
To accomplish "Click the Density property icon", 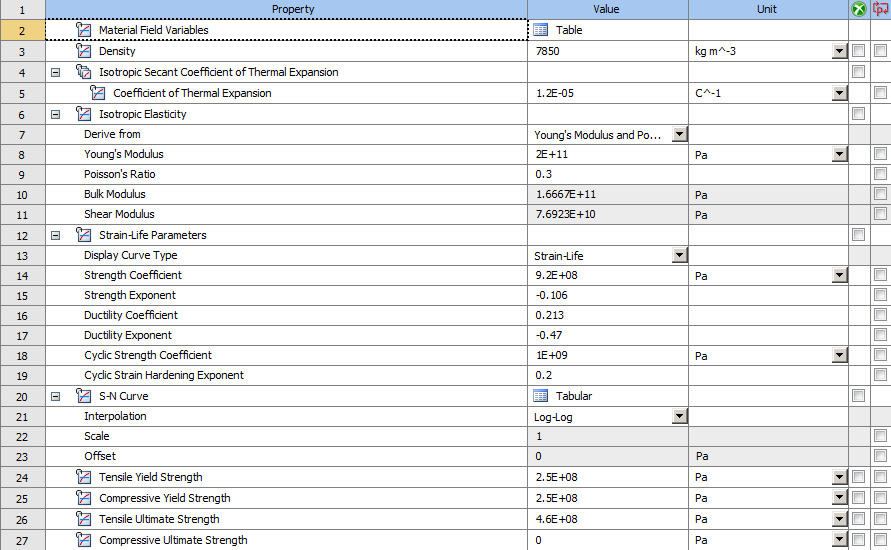I will tap(84, 51).
